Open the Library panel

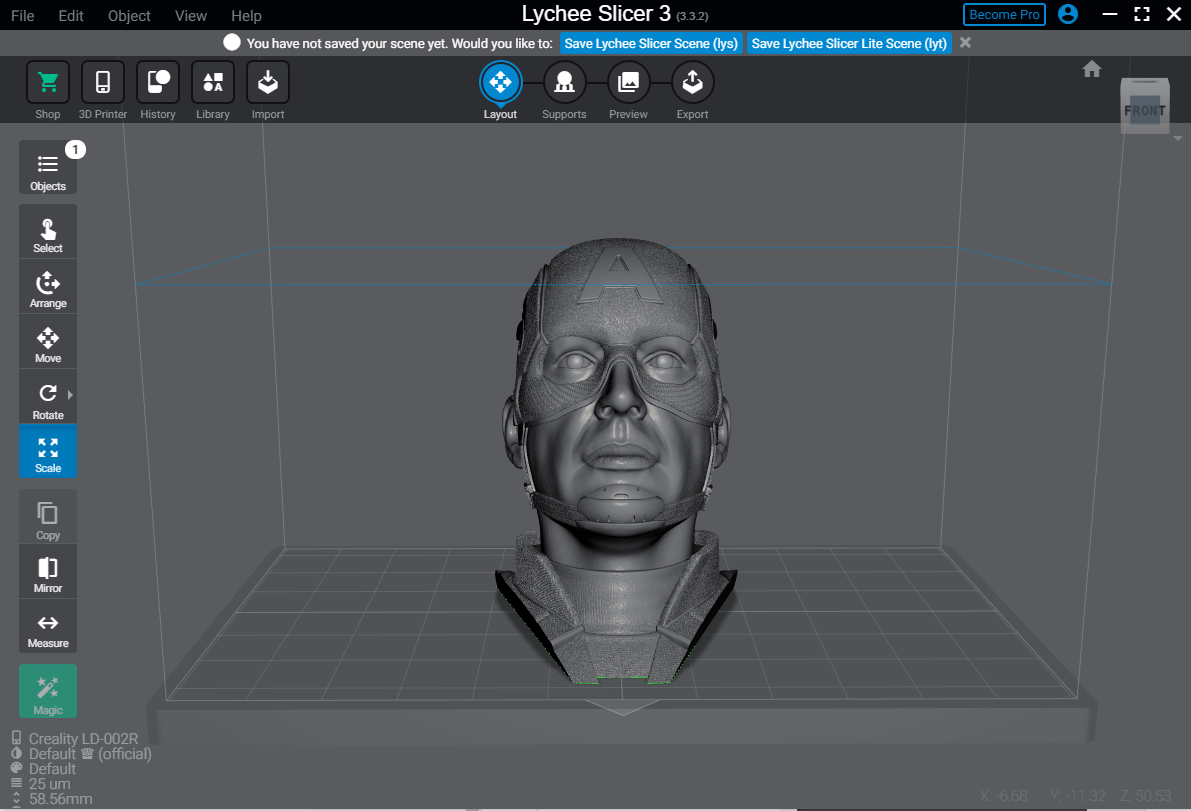[x=213, y=82]
